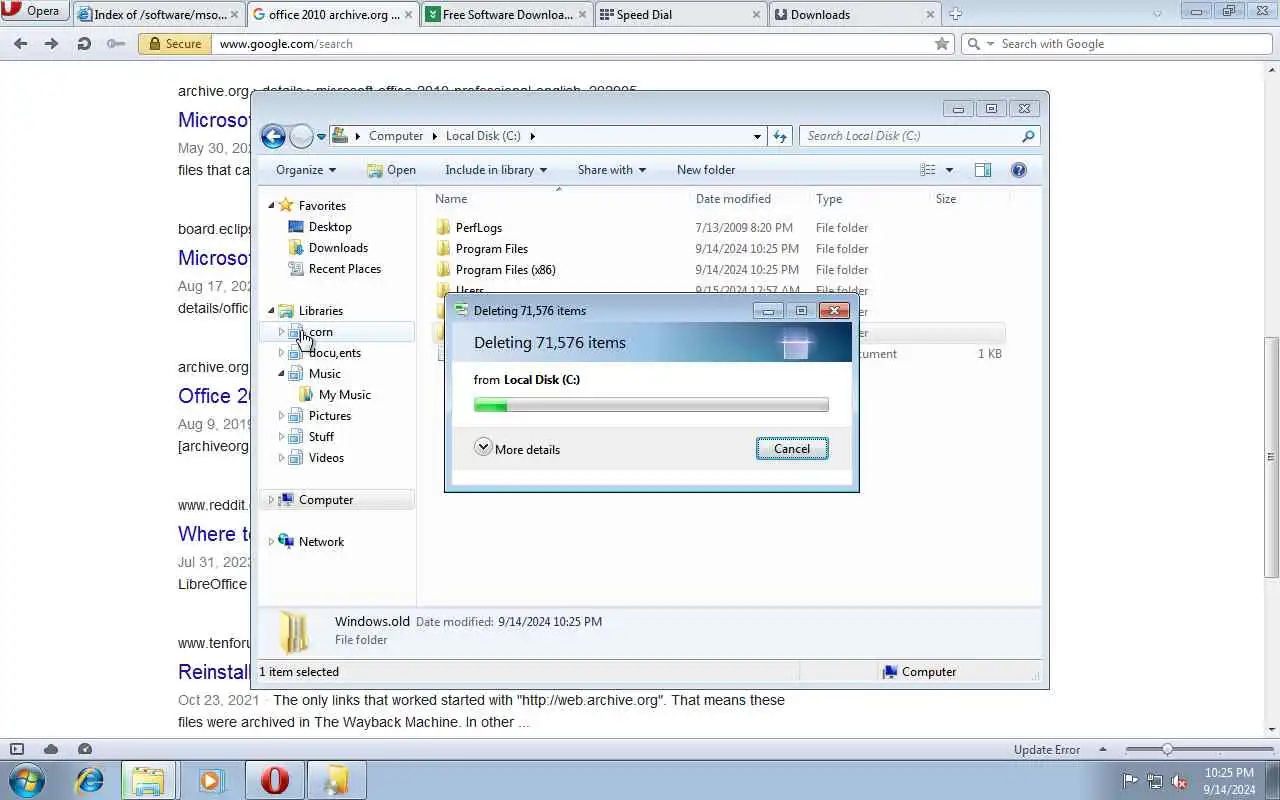Open a new Opera tab with plus
Image resolution: width=1280 pixels, height=800 pixels.
point(955,14)
